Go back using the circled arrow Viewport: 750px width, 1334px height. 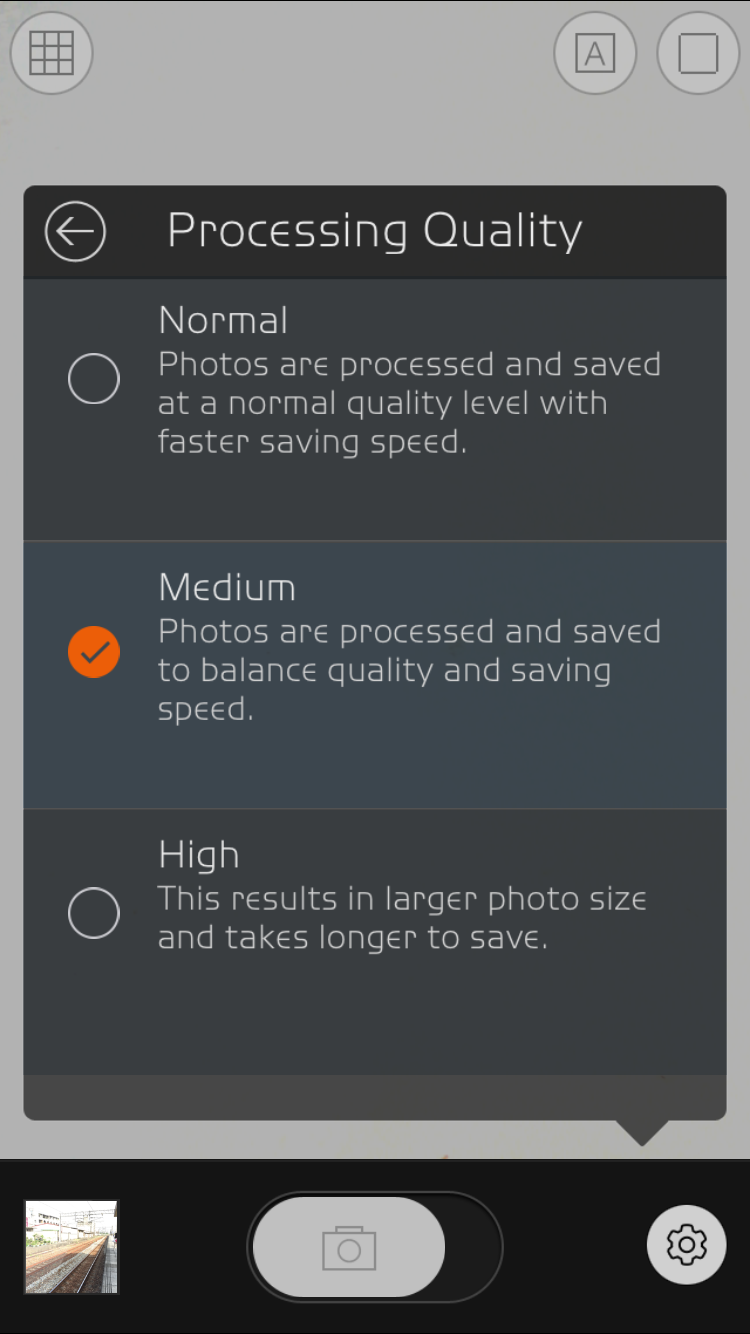point(75,231)
